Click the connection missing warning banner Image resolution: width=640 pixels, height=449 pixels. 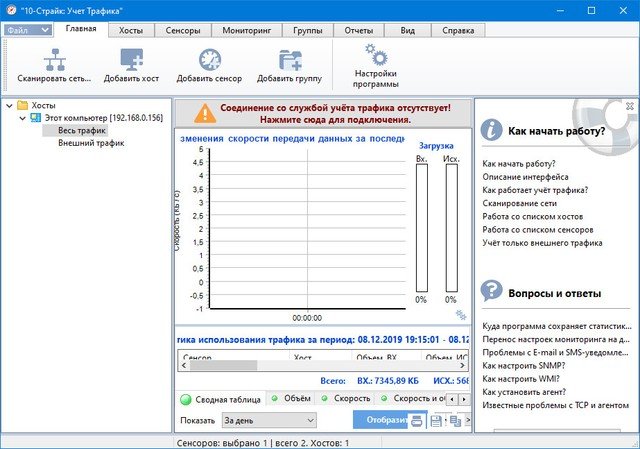pyautogui.click(x=322, y=112)
